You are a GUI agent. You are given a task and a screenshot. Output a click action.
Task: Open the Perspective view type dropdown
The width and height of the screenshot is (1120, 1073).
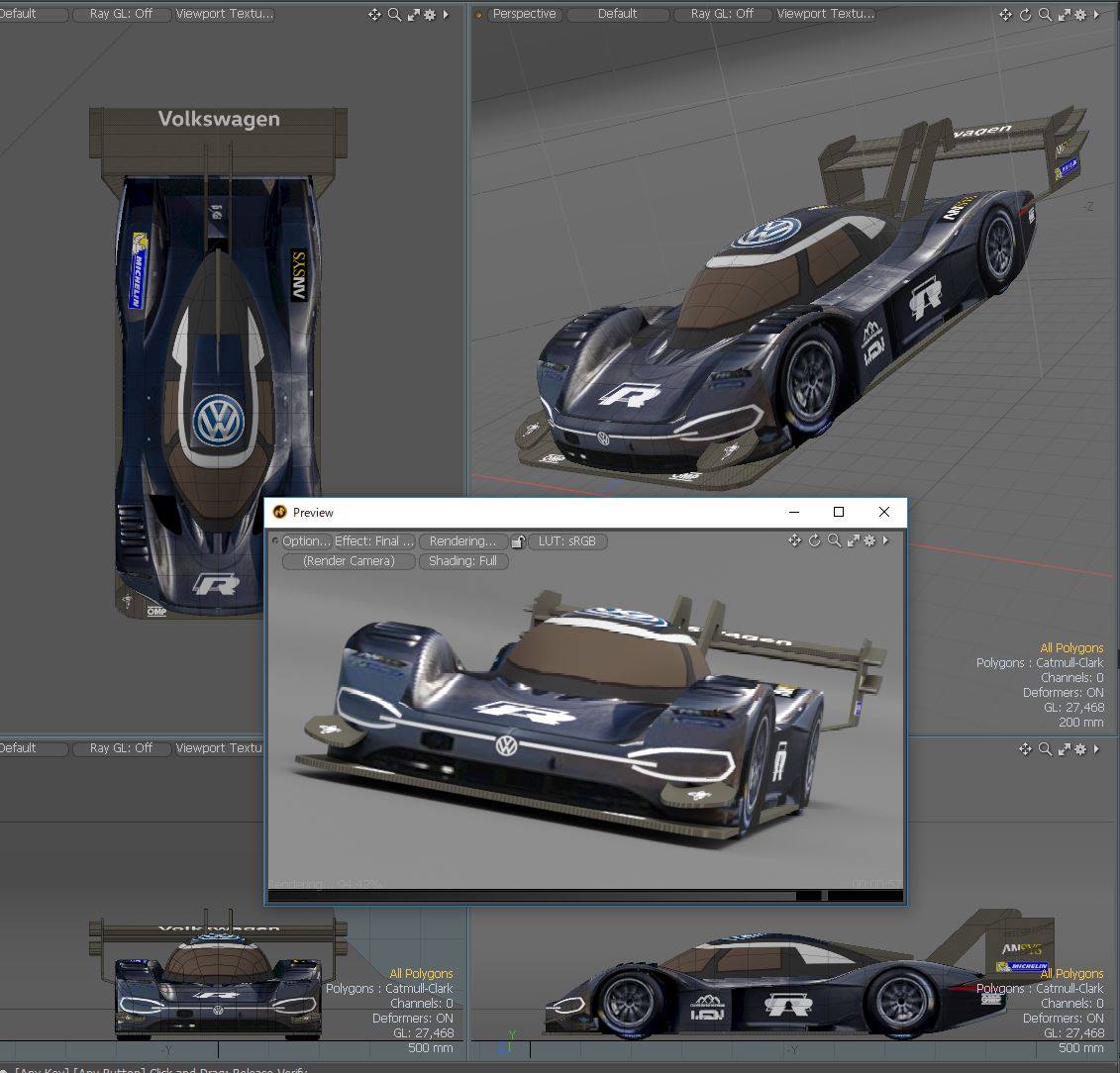pyautogui.click(x=525, y=14)
